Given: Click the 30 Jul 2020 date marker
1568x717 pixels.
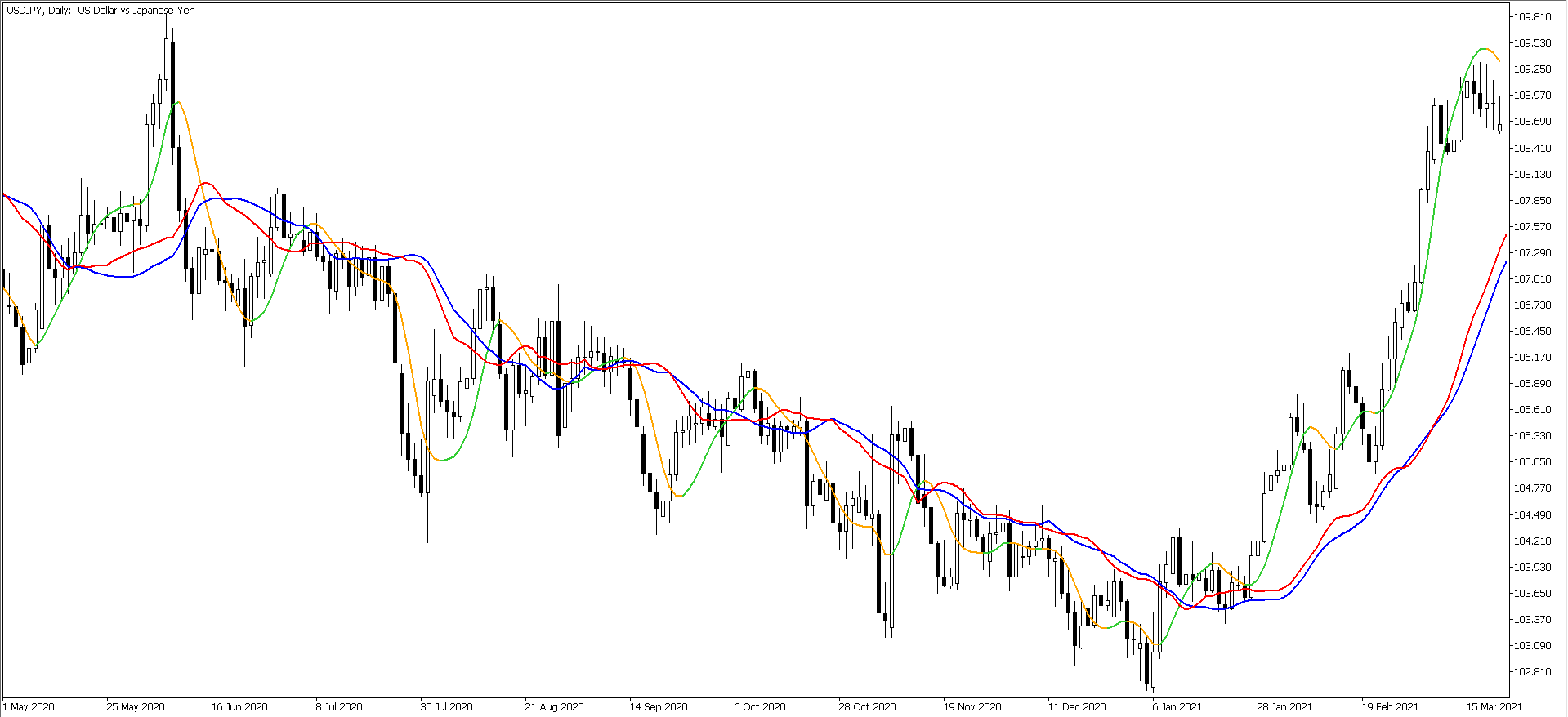Looking at the screenshot, I should [447, 706].
